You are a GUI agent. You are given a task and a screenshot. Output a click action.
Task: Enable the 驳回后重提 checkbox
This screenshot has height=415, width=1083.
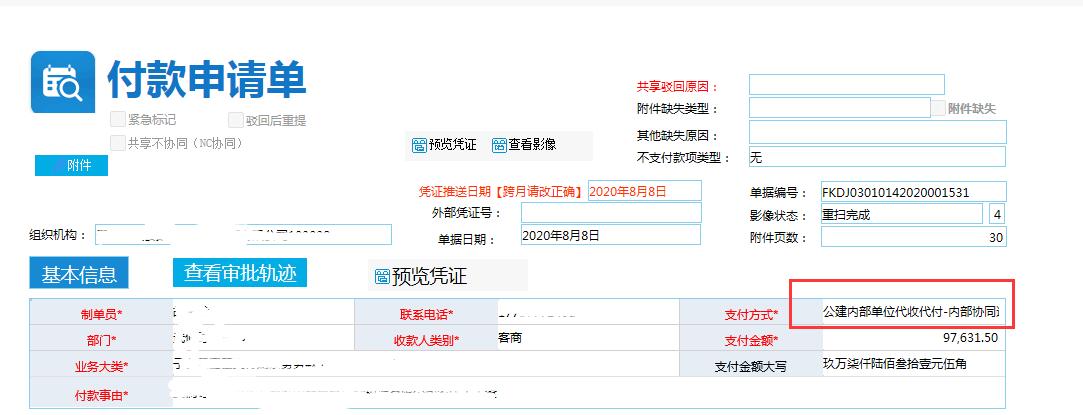click(x=236, y=120)
